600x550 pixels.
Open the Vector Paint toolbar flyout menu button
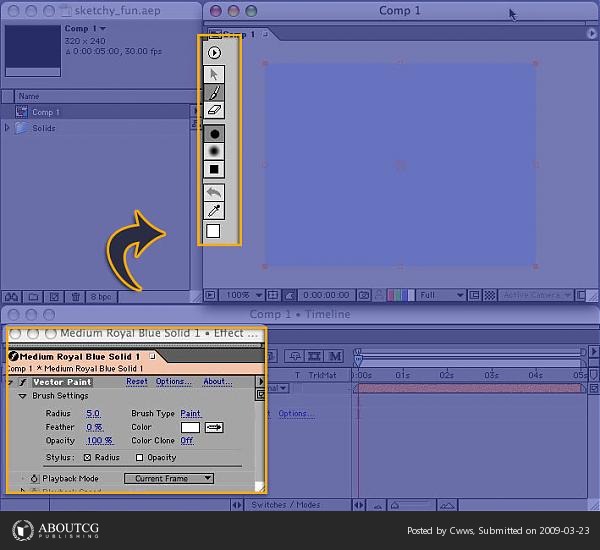[x=214, y=52]
